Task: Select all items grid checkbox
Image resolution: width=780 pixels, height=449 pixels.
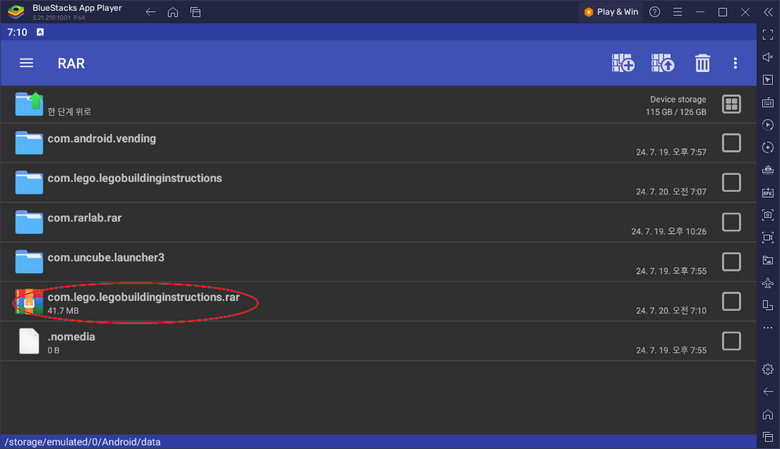Action: pyautogui.click(x=731, y=104)
